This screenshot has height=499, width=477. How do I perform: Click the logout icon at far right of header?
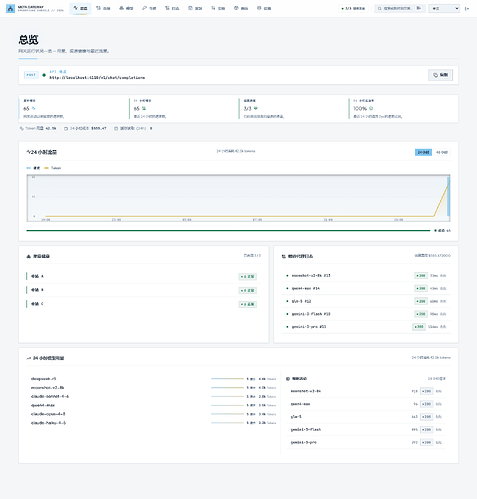pyautogui.click(x=467, y=8)
